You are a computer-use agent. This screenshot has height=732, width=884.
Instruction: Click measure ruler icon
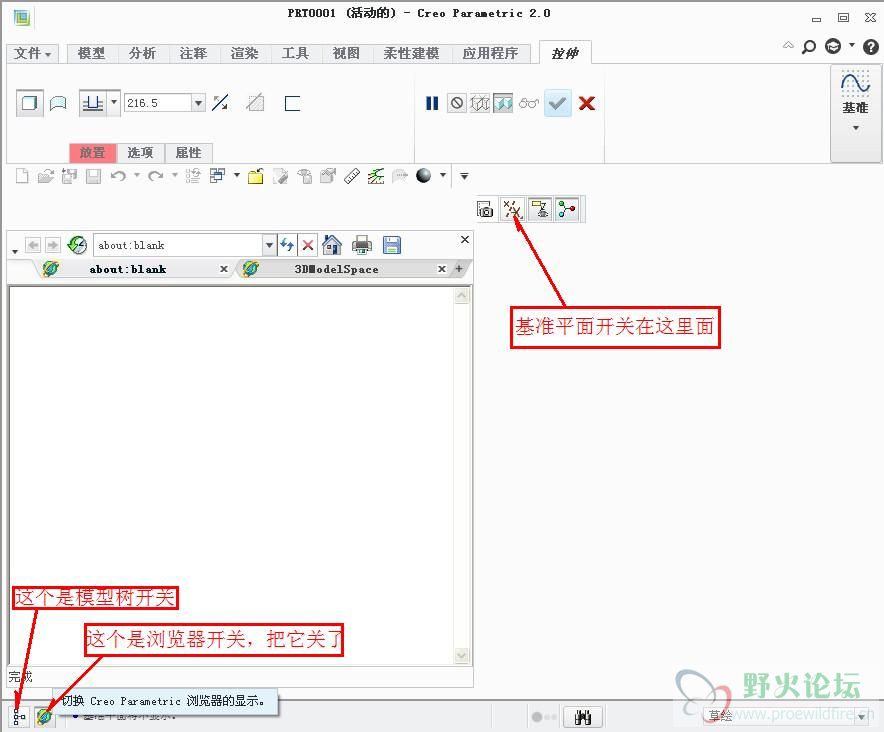pos(352,177)
